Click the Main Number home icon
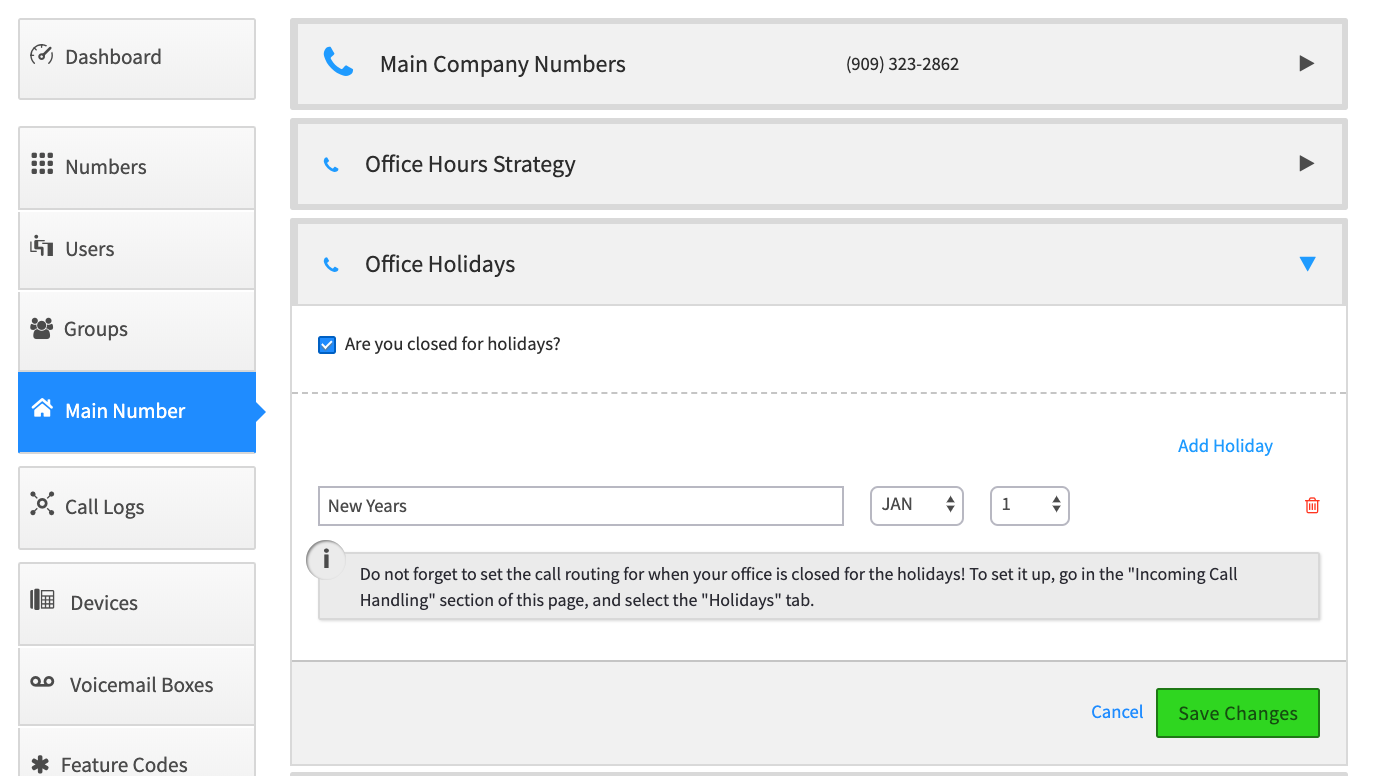 pos(42,409)
